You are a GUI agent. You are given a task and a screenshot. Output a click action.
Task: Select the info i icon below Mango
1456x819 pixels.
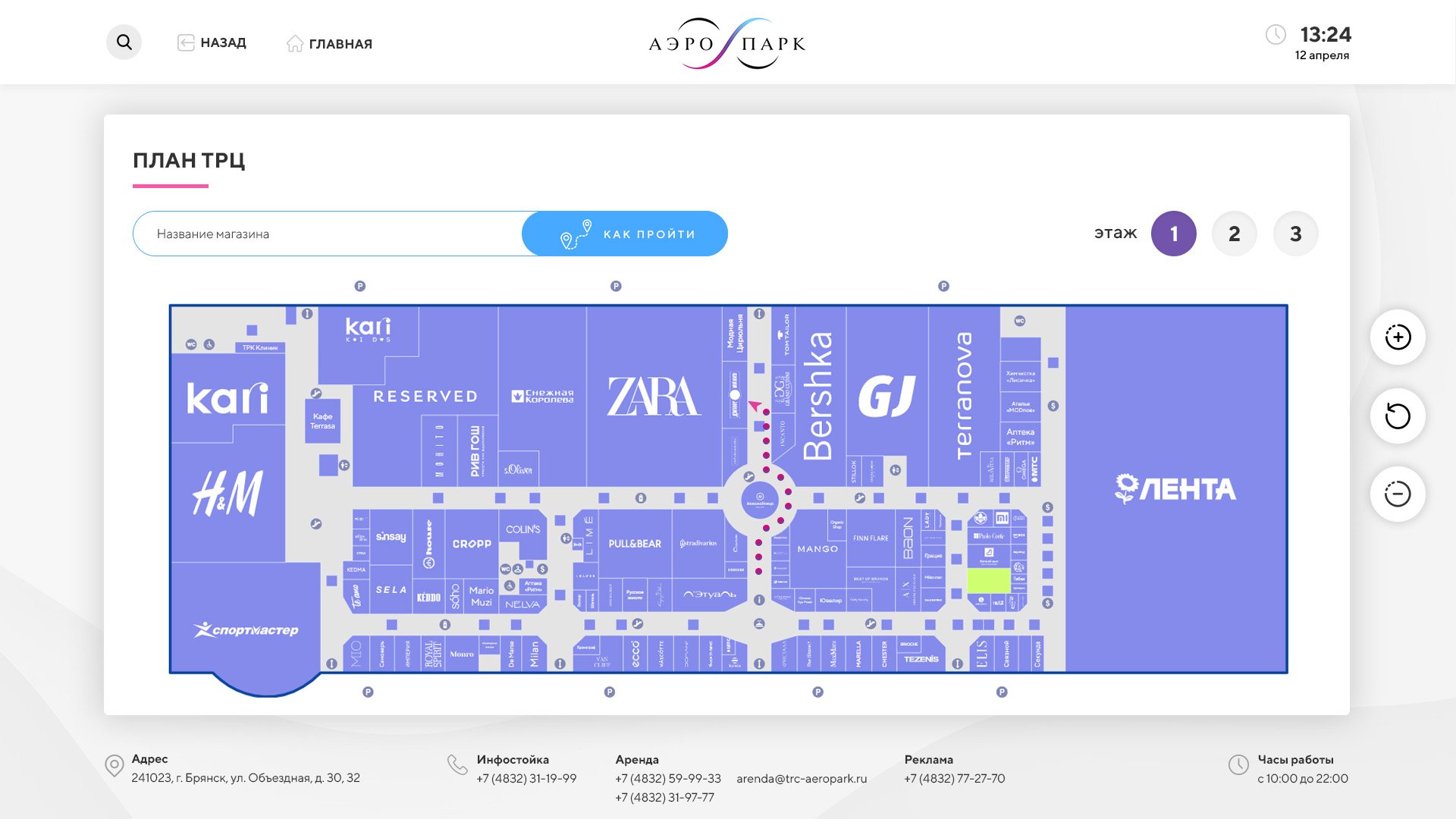(x=760, y=600)
